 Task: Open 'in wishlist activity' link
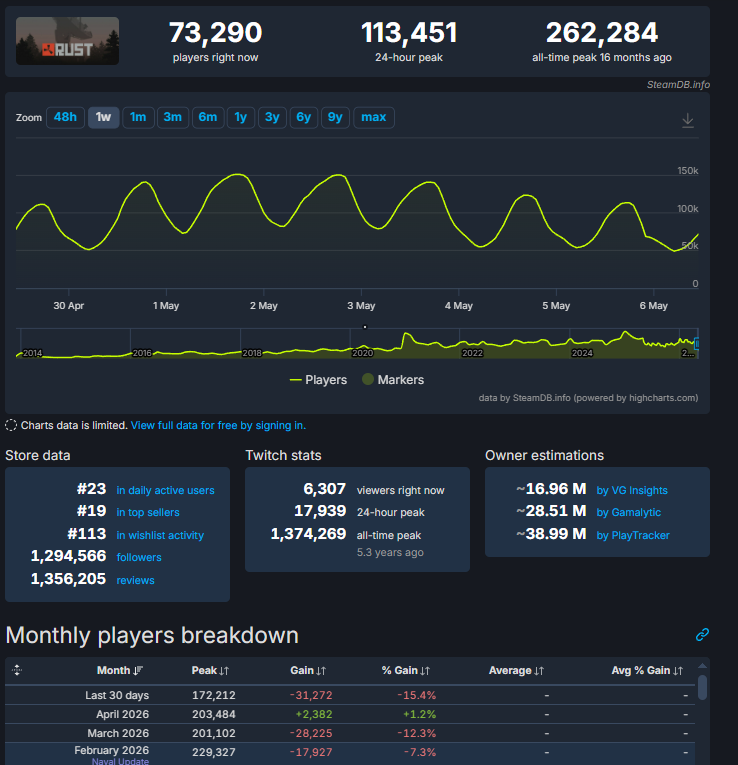(160, 535)
